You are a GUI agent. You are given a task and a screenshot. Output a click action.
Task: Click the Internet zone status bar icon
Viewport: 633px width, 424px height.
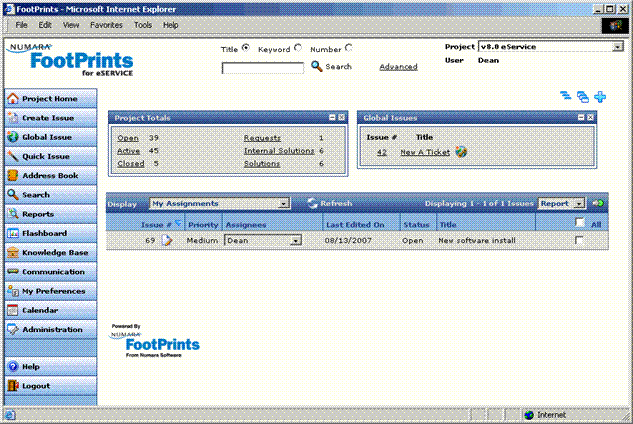click(x=529, y=415)
